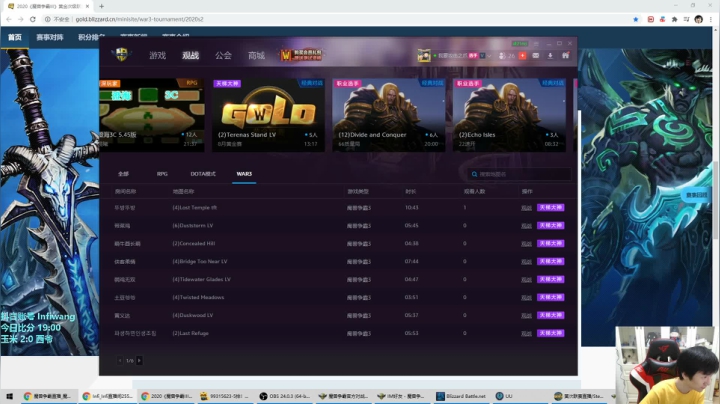
Task: Go to the previous page of rooms
Action: point(120,360)
